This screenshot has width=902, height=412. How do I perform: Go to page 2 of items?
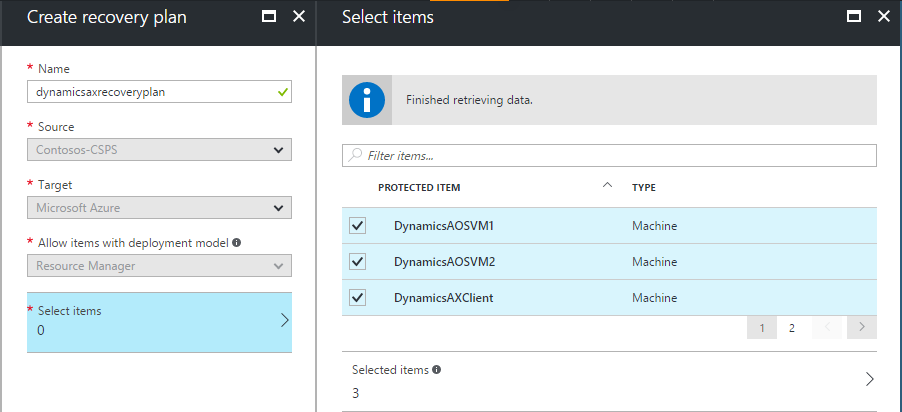pyautogui.click(x=791, y=328)
